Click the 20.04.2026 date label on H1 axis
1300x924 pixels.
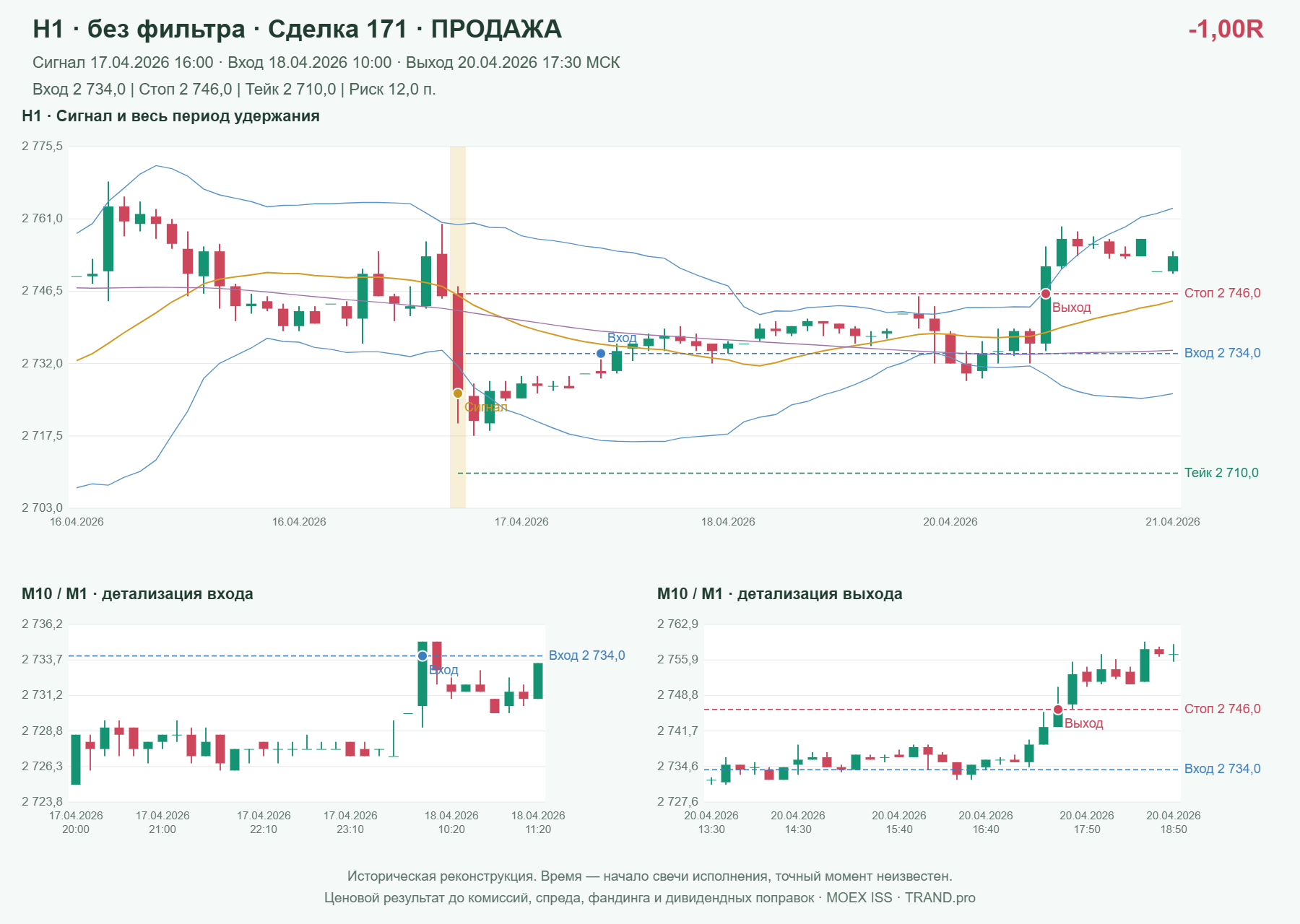point(950,522)
